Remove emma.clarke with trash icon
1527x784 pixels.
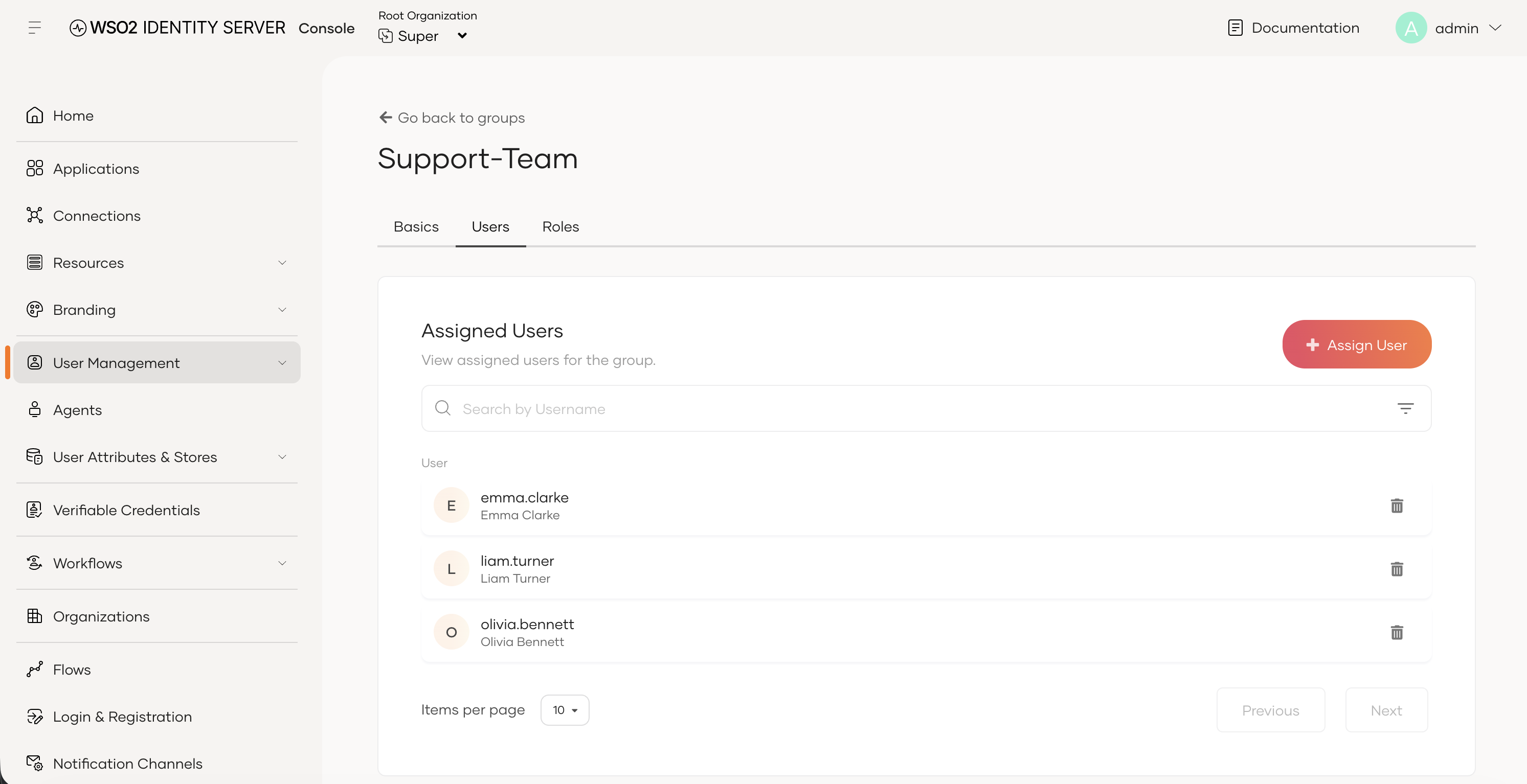click(x=1397, y=505)
